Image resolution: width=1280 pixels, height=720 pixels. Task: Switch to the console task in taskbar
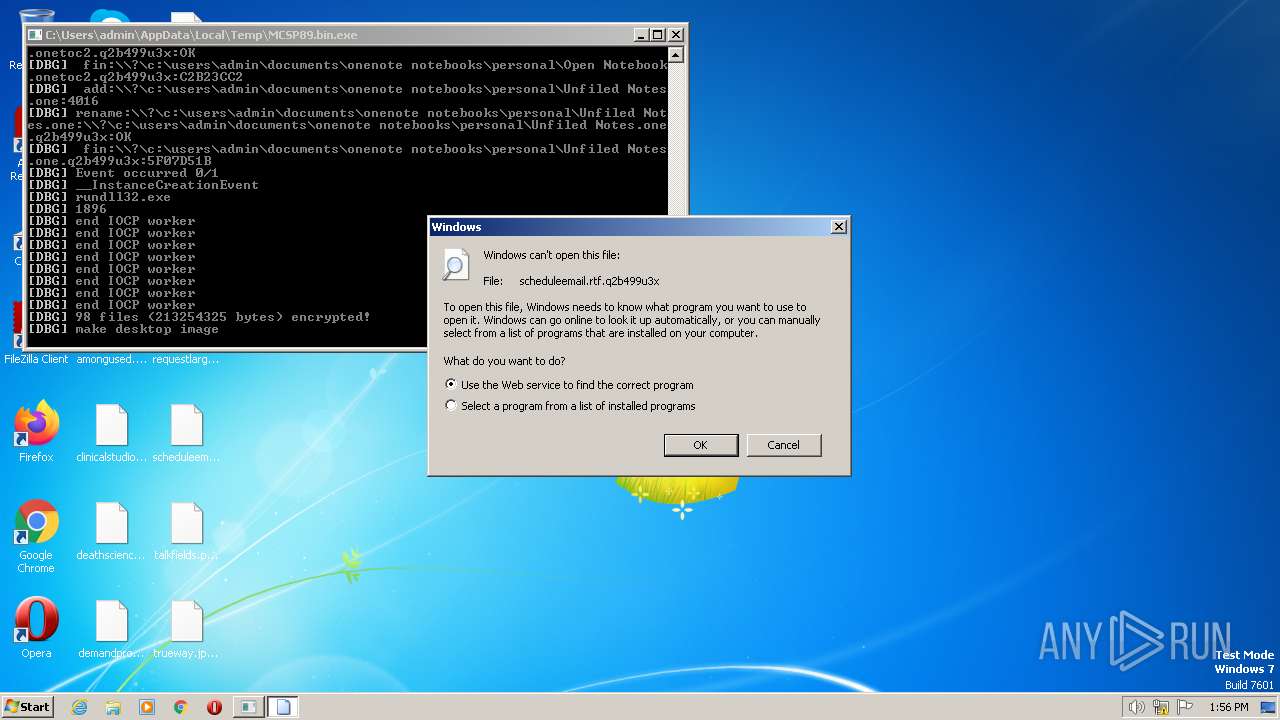(247, 707)
